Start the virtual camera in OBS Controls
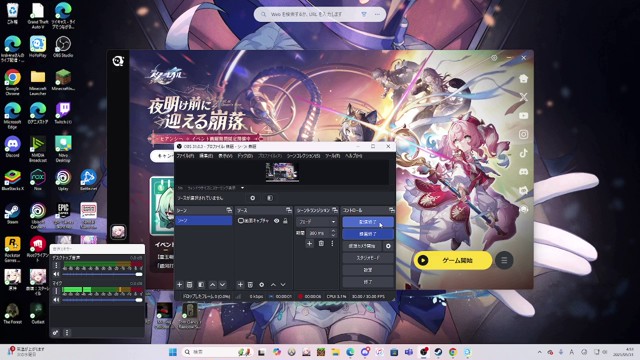 362,246
